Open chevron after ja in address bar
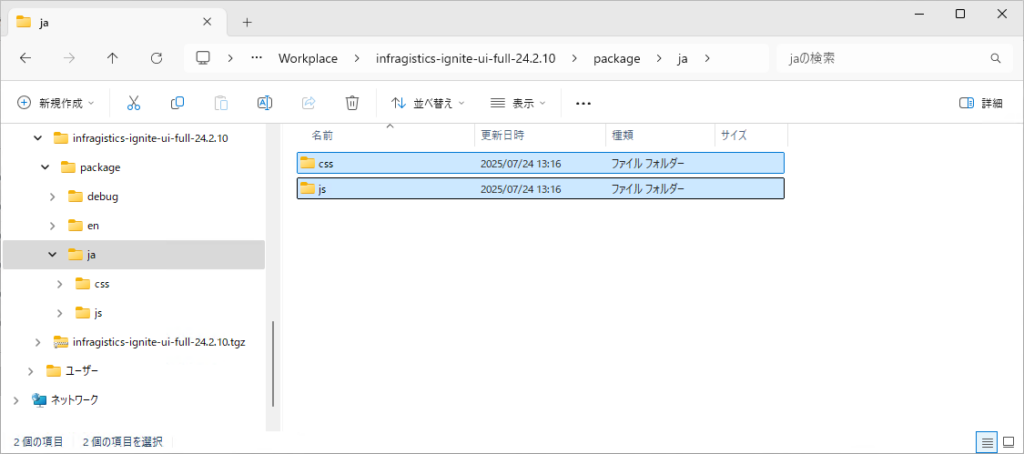 706,58
